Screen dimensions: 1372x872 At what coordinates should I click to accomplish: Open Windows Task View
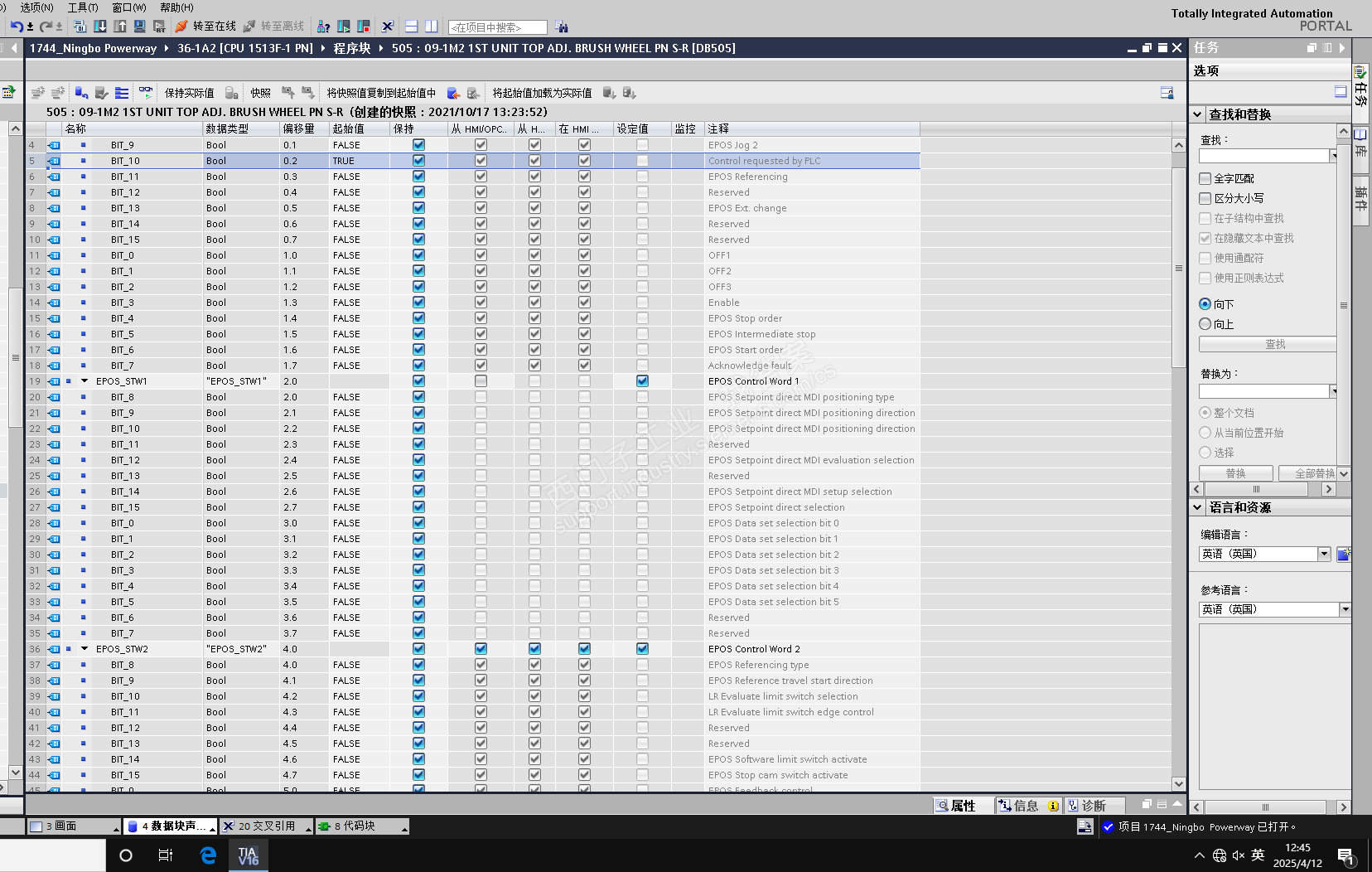point(166,855)
